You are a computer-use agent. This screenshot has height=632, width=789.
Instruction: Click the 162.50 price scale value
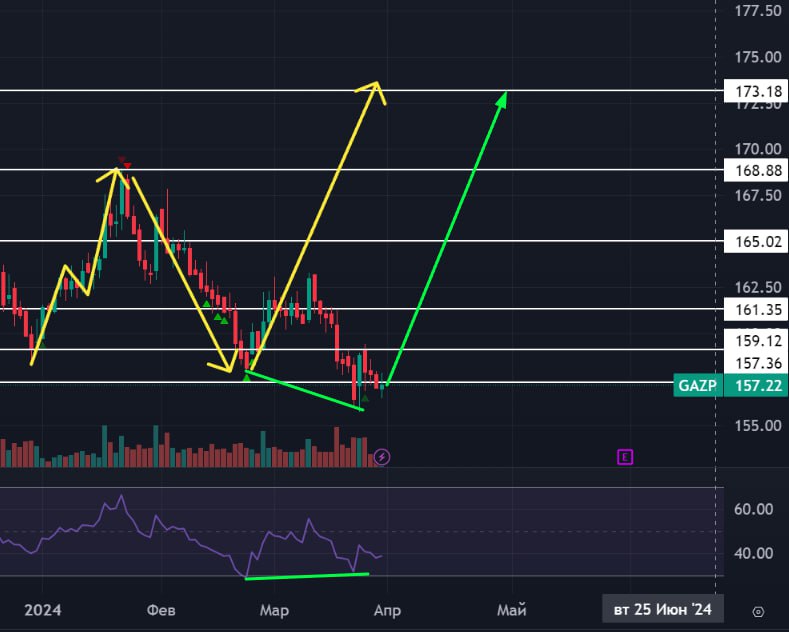point(758,287)
